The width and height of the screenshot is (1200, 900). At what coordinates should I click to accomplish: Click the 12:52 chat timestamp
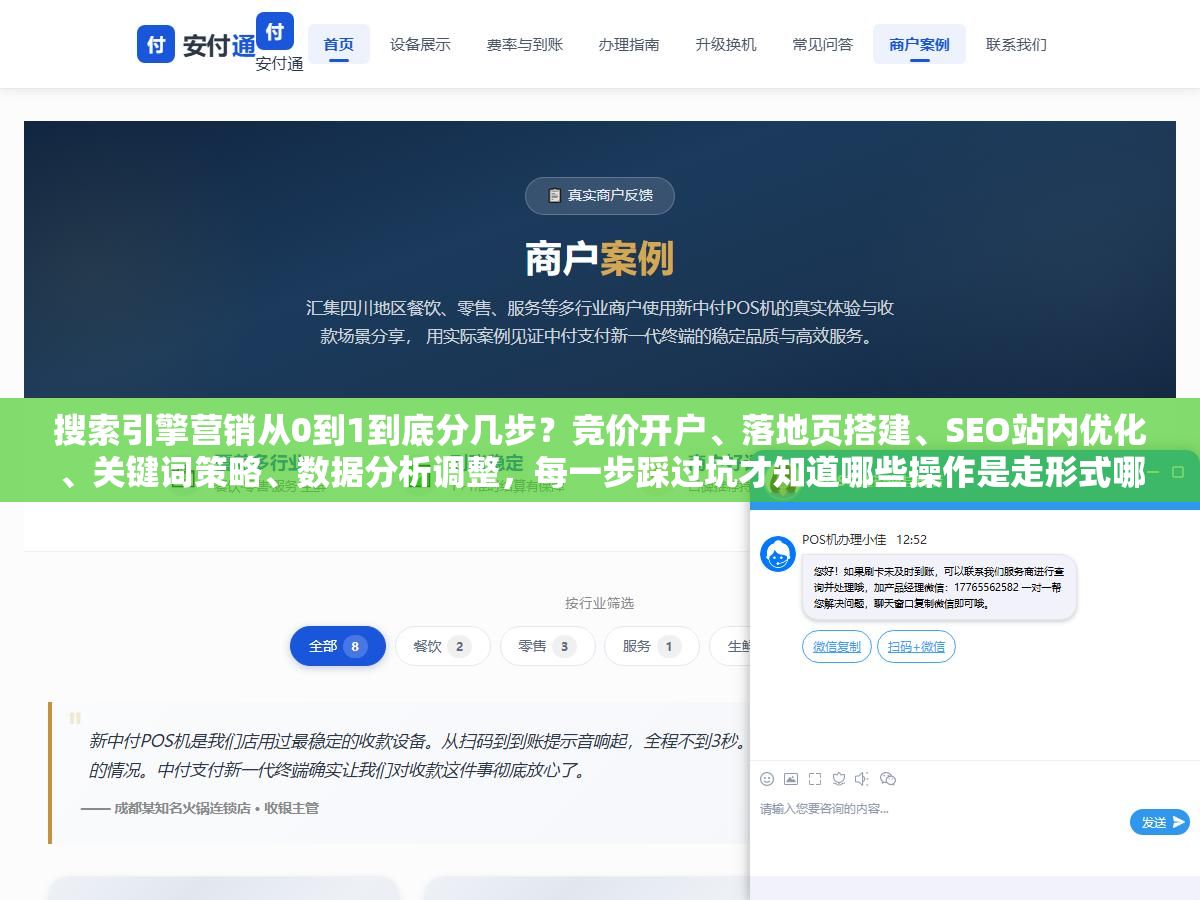click(x=911, y=539)
